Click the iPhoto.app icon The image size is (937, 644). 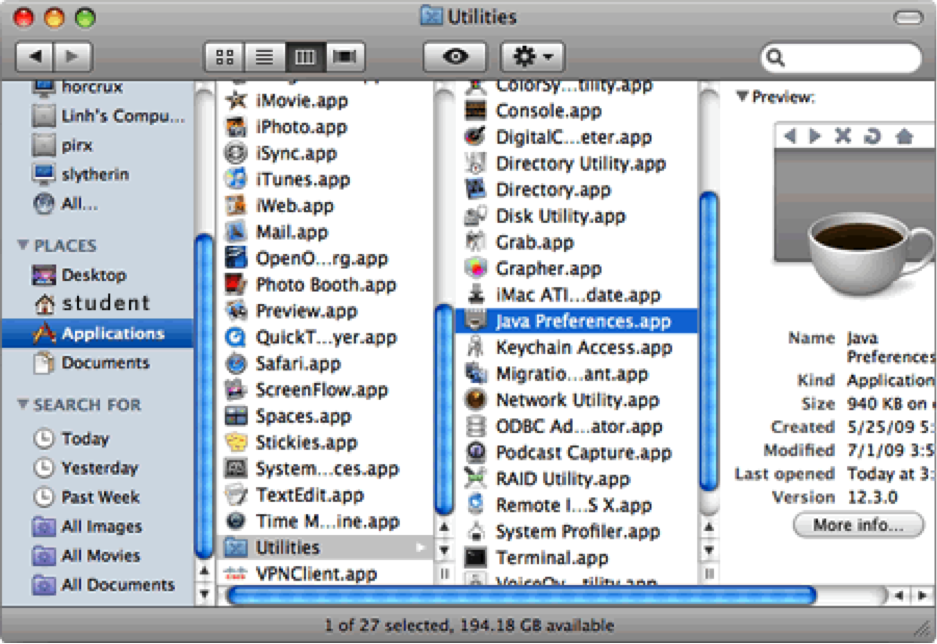tap(236, 127)
